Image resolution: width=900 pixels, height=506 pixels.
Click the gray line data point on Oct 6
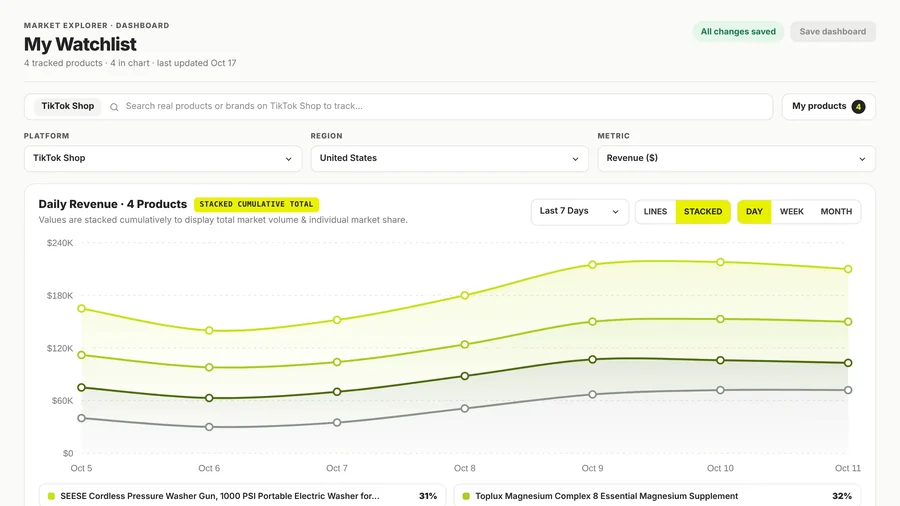pos(209,427)
